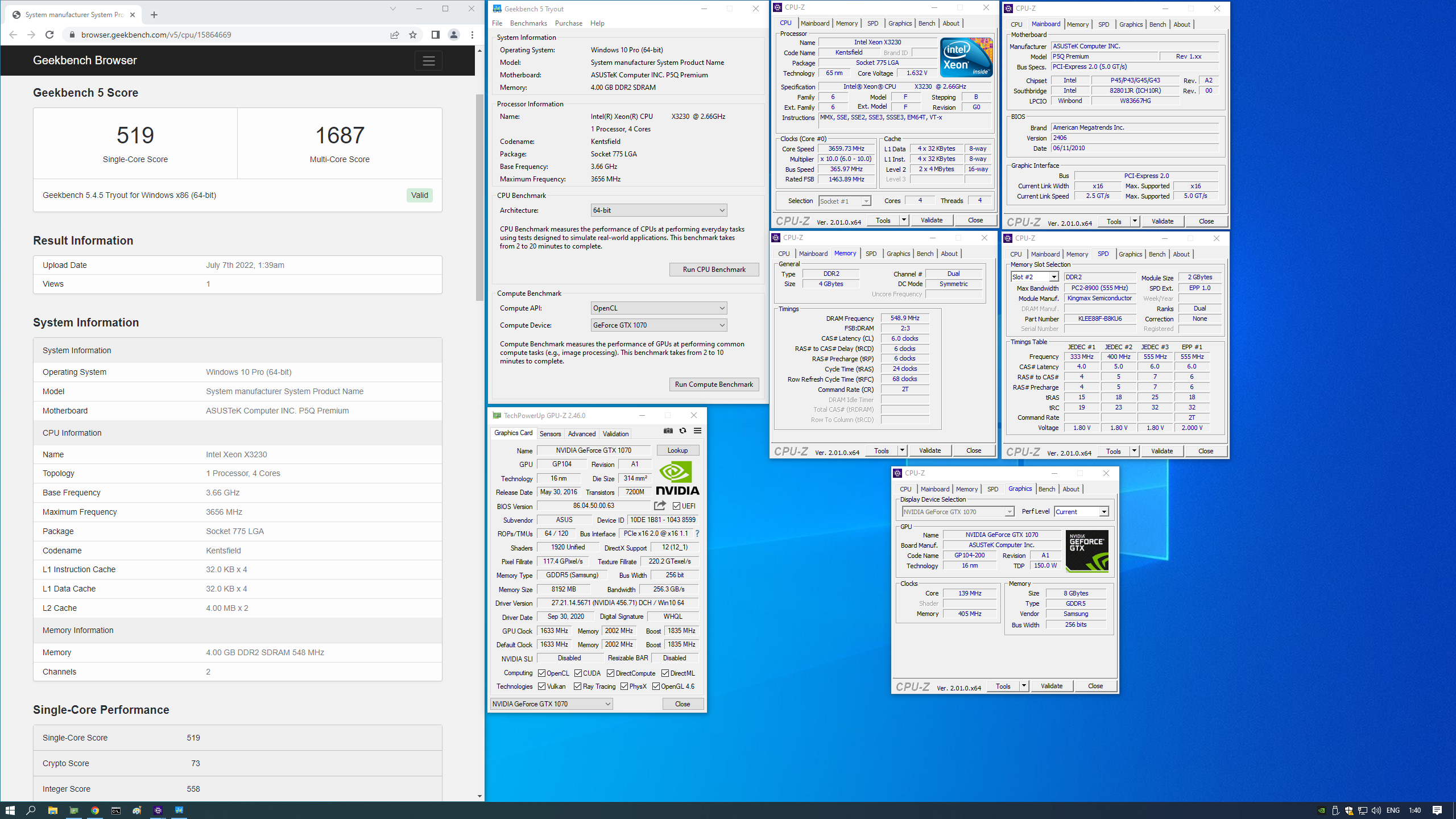Open notification center icon

1437,810
